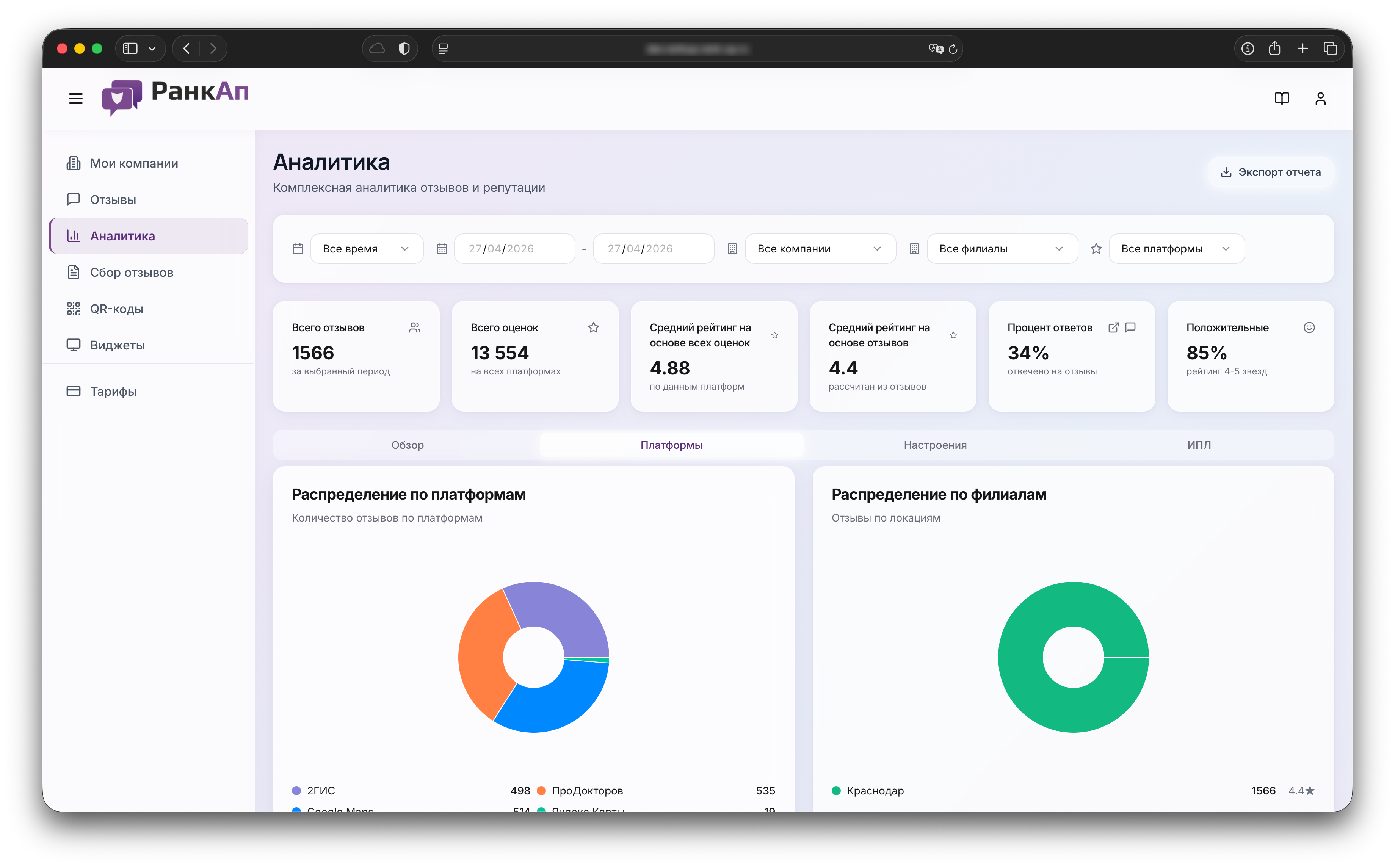The height and width of the screenshot is (868, 1395).
Task: Click the РанкАп logo
Action: pos(175,97)
